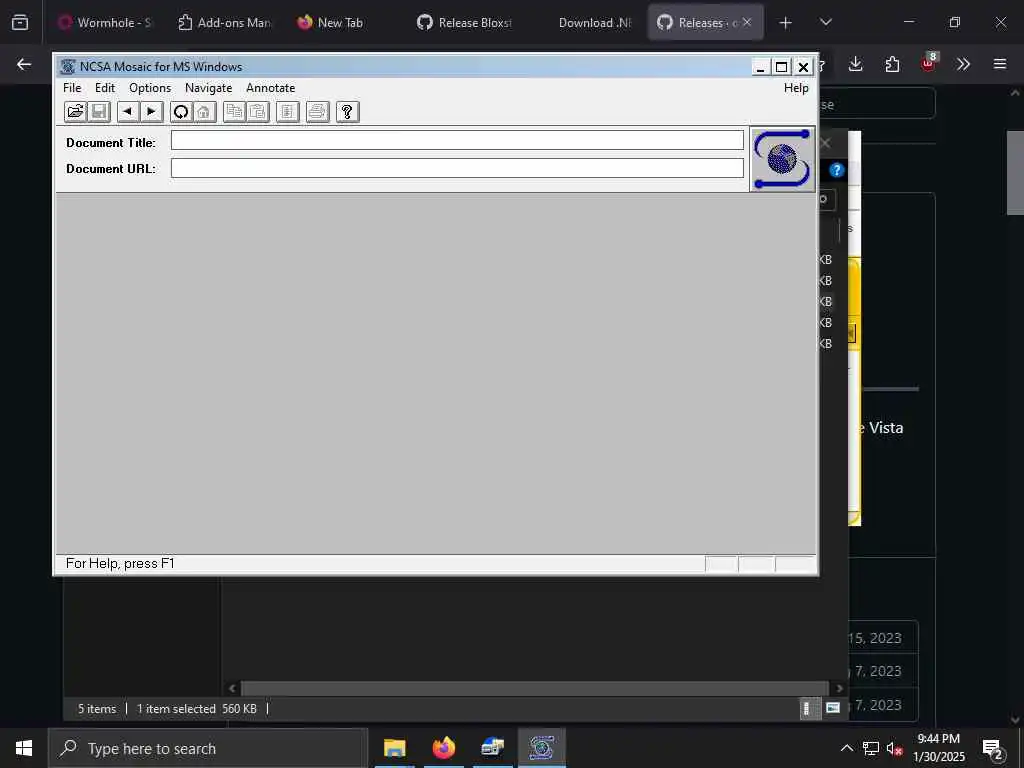Click the File Explorer horizontal scrollbar
The image size is (1024, 768).
tap(535, 688)
